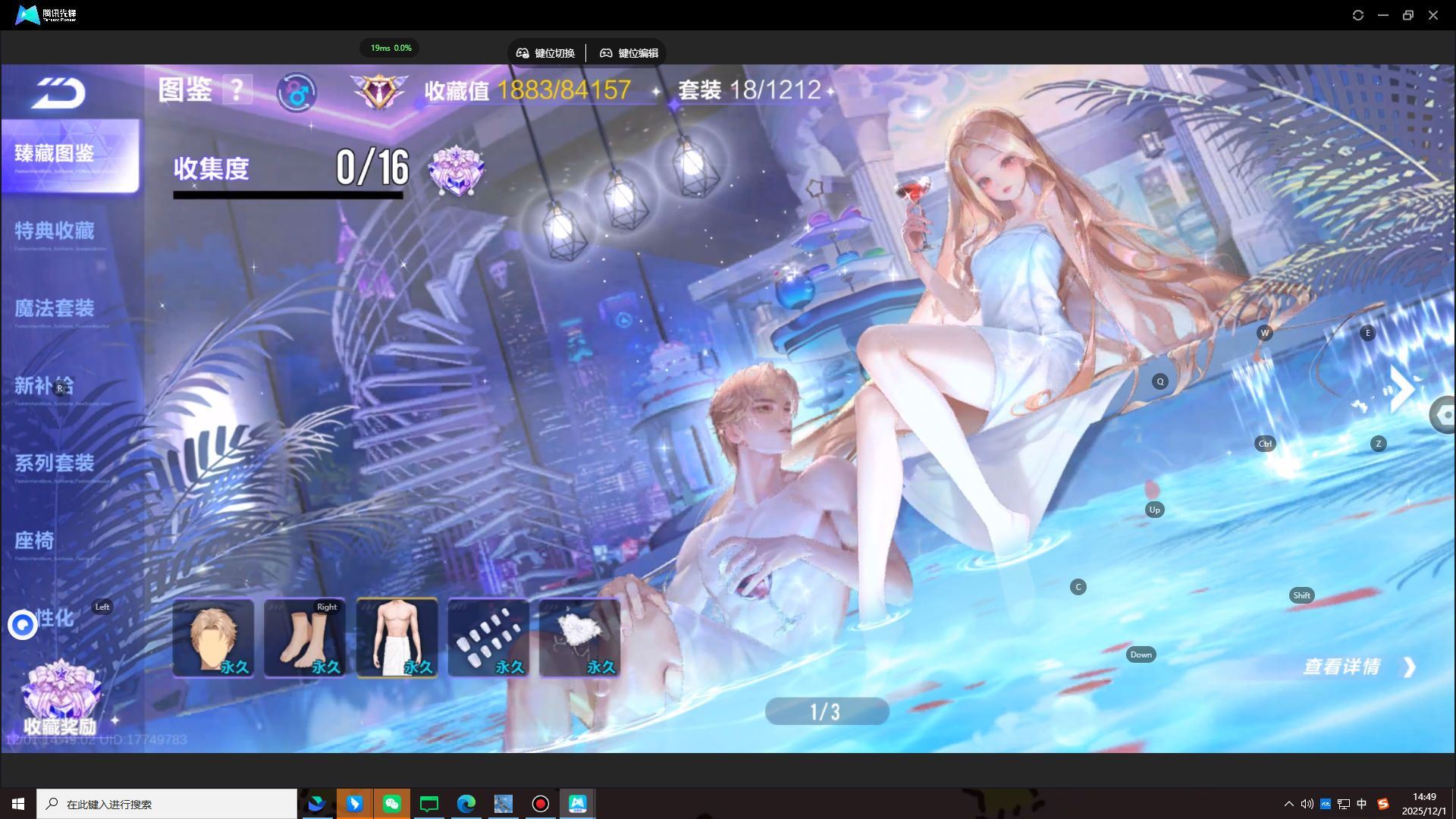Expand details with the 查看详情 arrow
This screenshot has height=819, width=1456.
(x=1409, y=667)
